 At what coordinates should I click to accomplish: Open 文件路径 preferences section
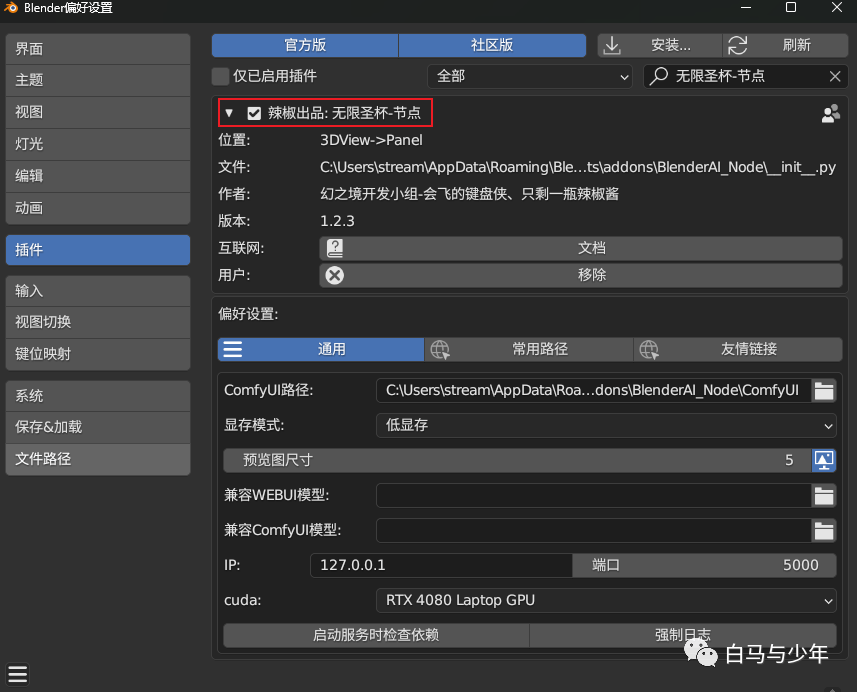(x=98, y=459)
